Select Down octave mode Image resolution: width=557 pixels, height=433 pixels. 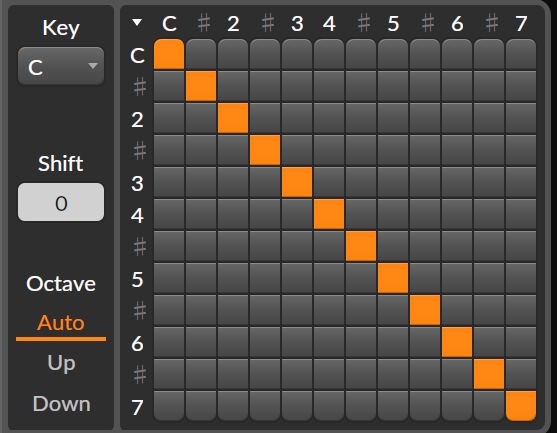[x=61, y=404]
